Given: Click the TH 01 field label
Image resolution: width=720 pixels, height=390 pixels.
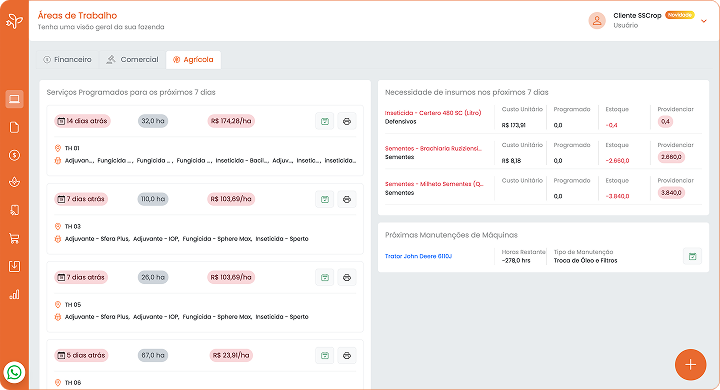Looking at the screenshot, I should (x=72, y=148).
